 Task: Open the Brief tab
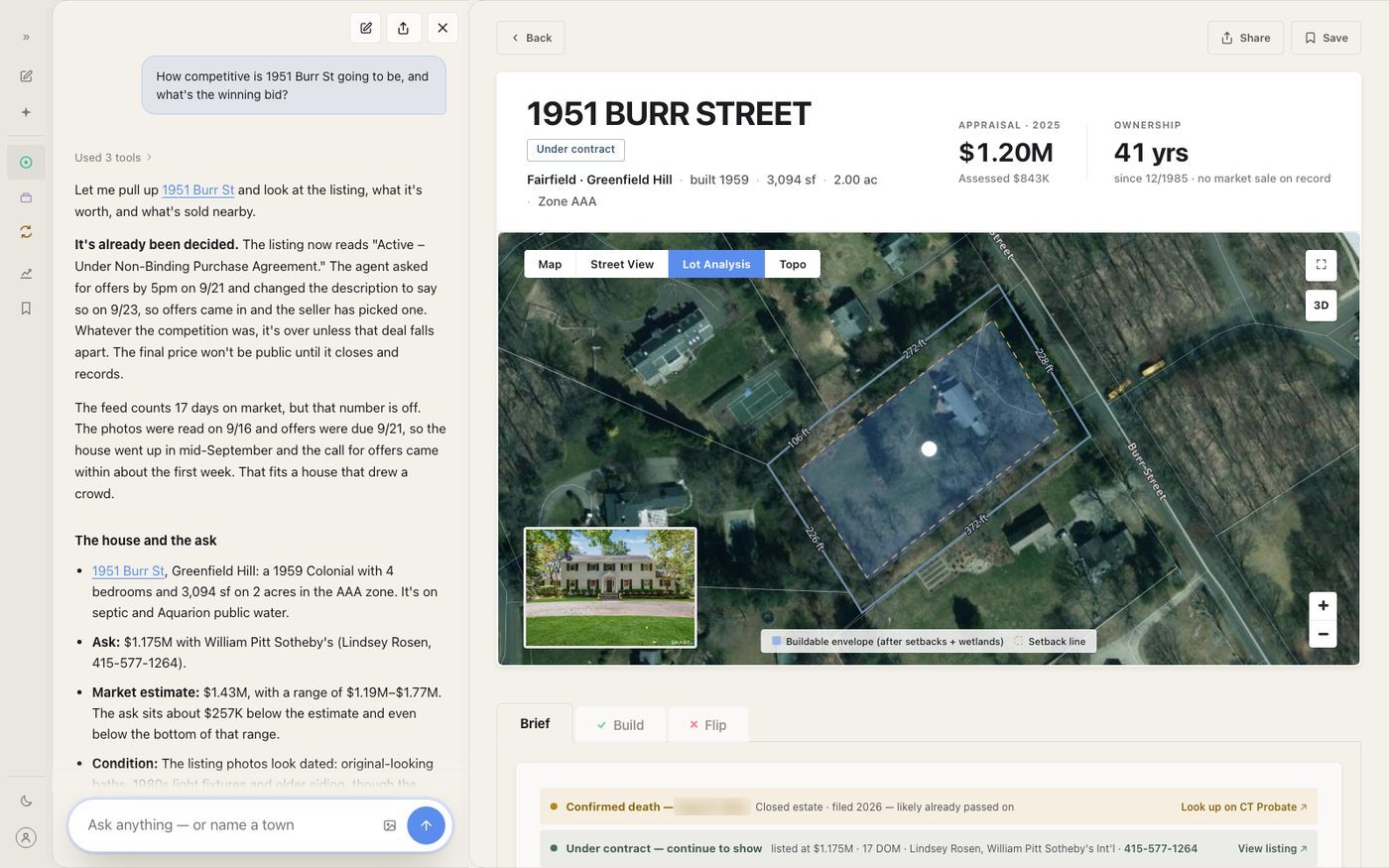(x=535, y=724)
